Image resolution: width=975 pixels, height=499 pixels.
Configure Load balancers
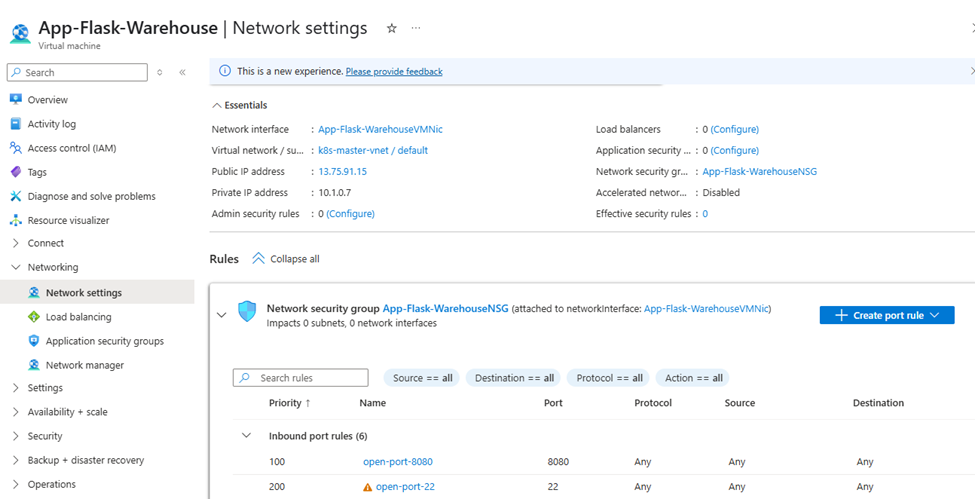[735, 129]
